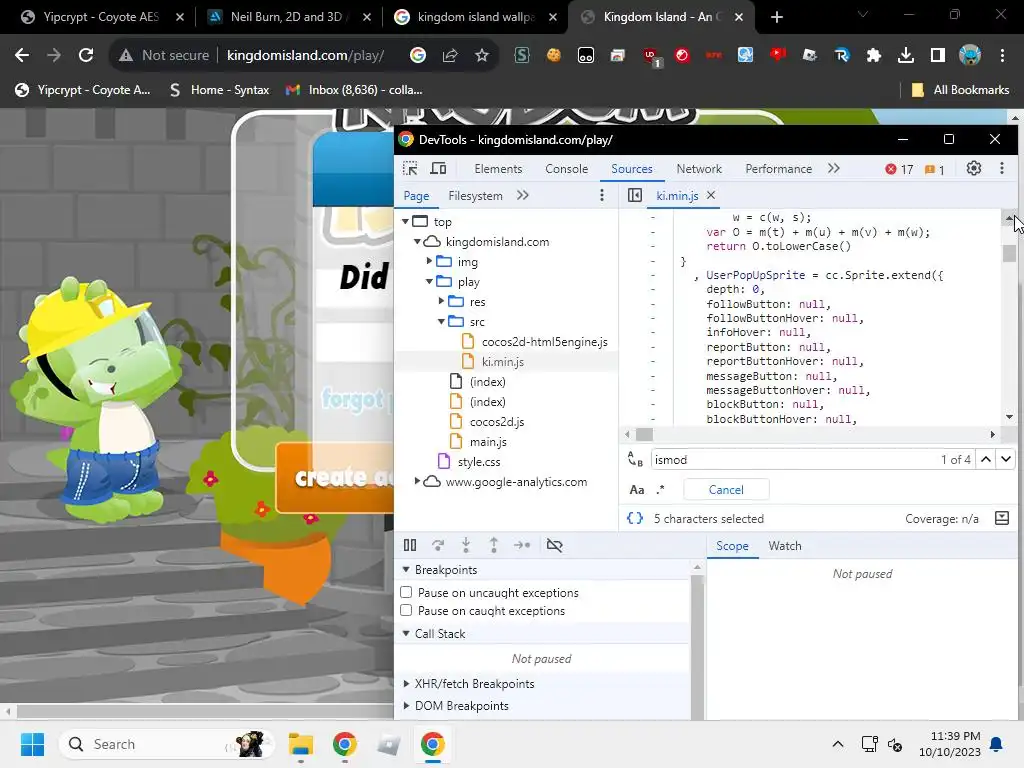The height and width of the screenshot is (768, 1024).
Task: Toggle Chrome side panel icon
Action: click(x=938, y=56)
